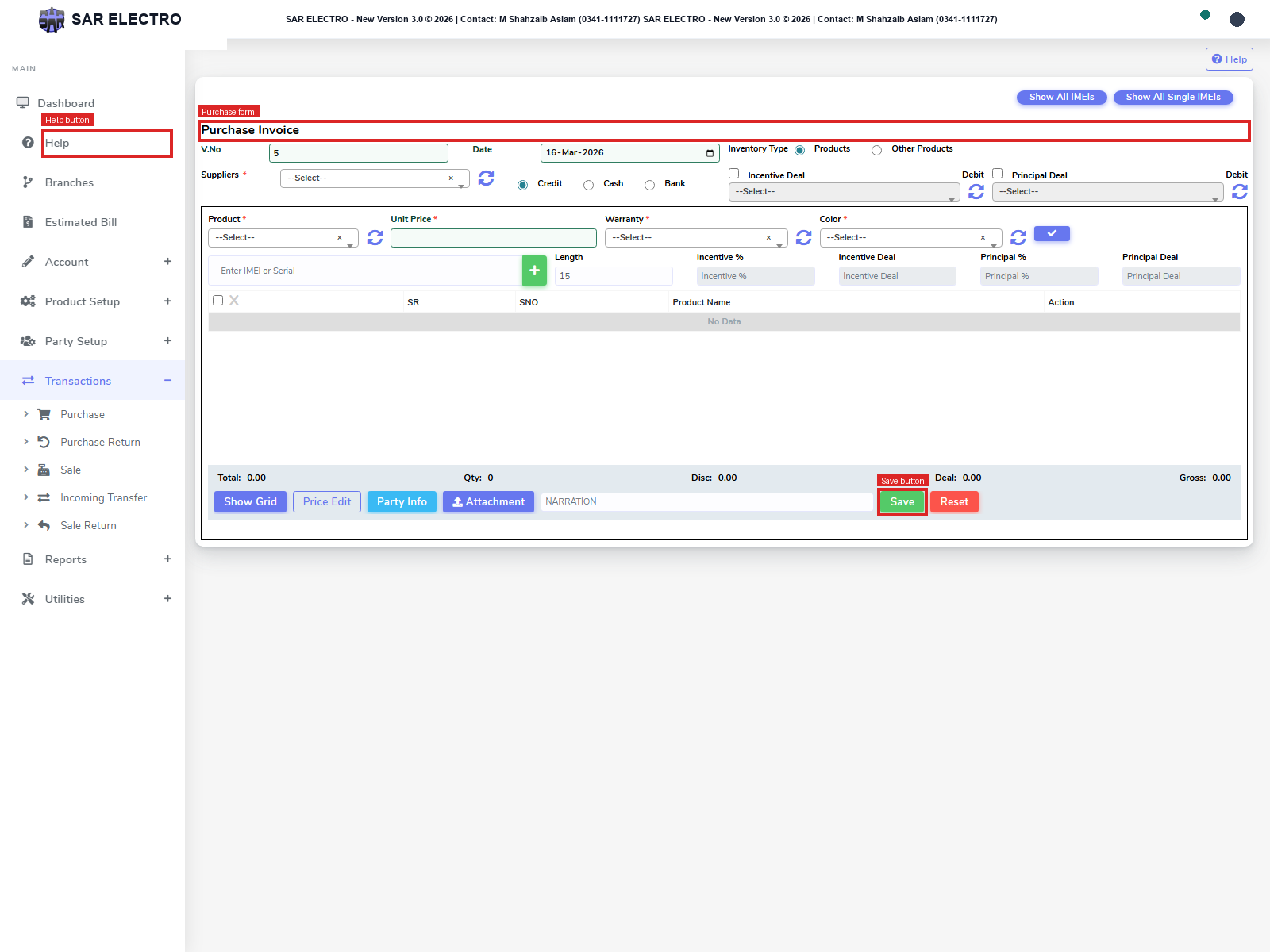Click into the NARRATION input field
The width and height of the screenshot is (1270, 952).
(707, 502)
